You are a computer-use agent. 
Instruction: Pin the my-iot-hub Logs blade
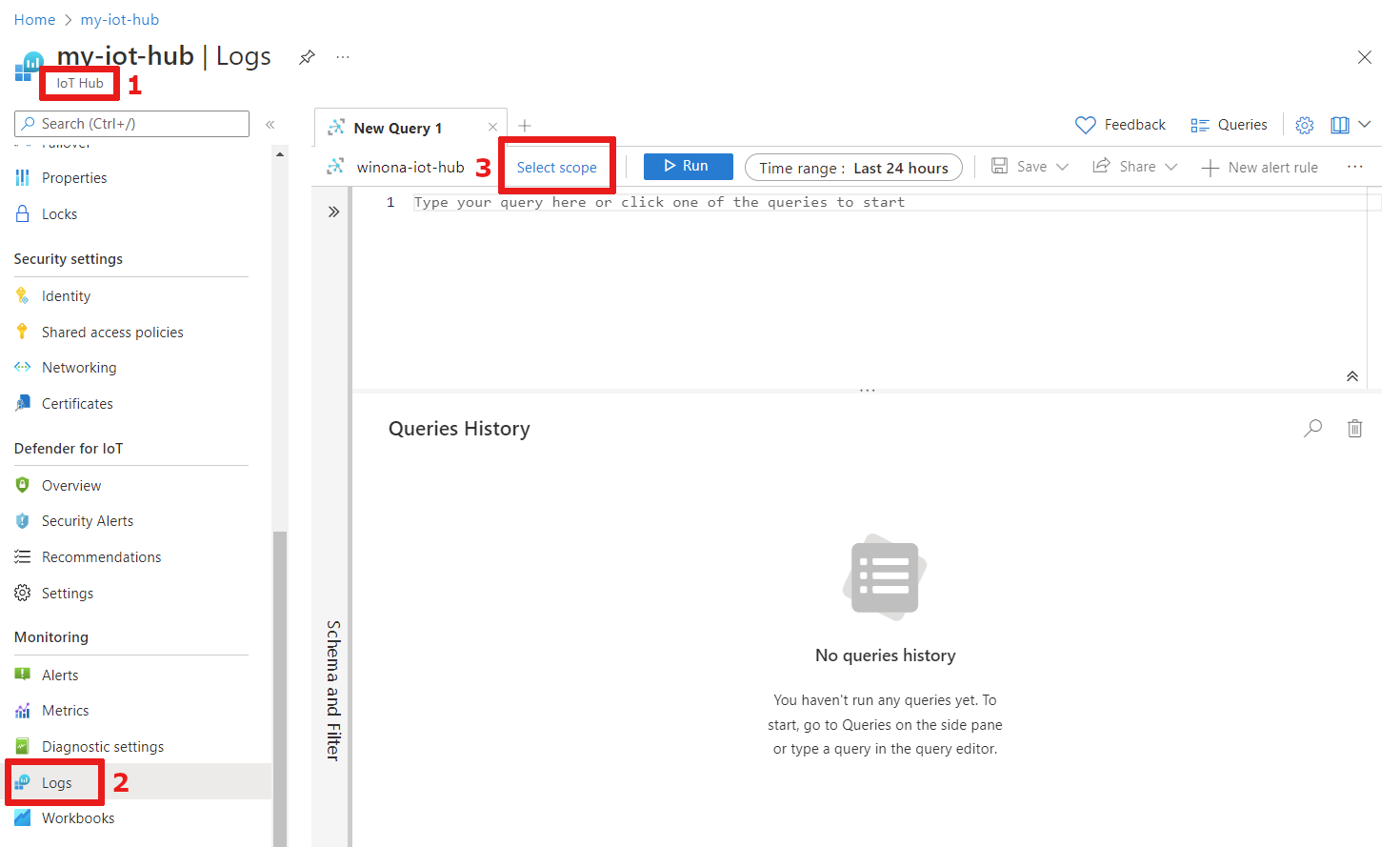click(x=307, y=57)
